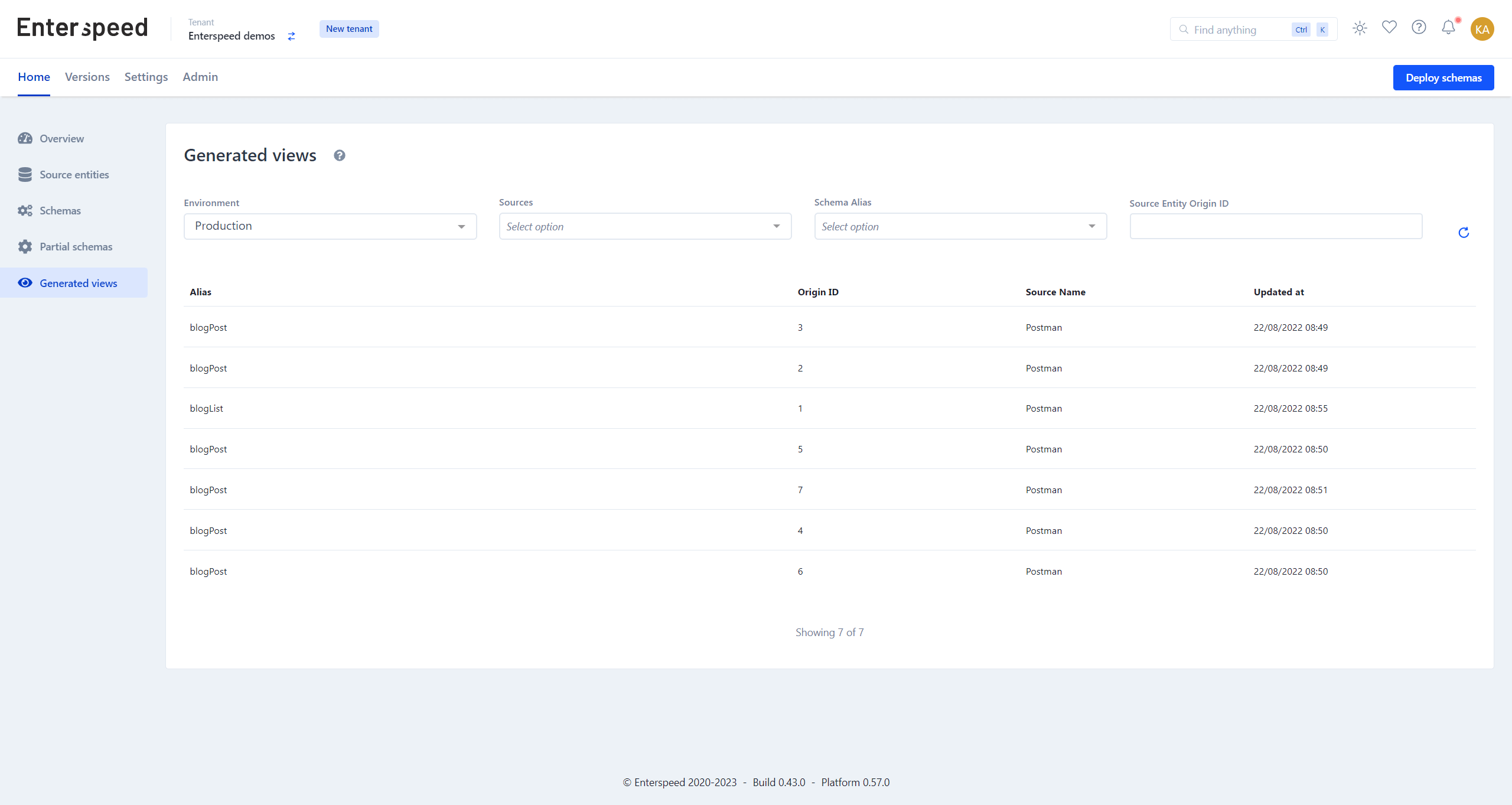Open favorites via the heart icon
Image resolution: width=1512 pixels, height=805 pixels.
[1389, 27]
